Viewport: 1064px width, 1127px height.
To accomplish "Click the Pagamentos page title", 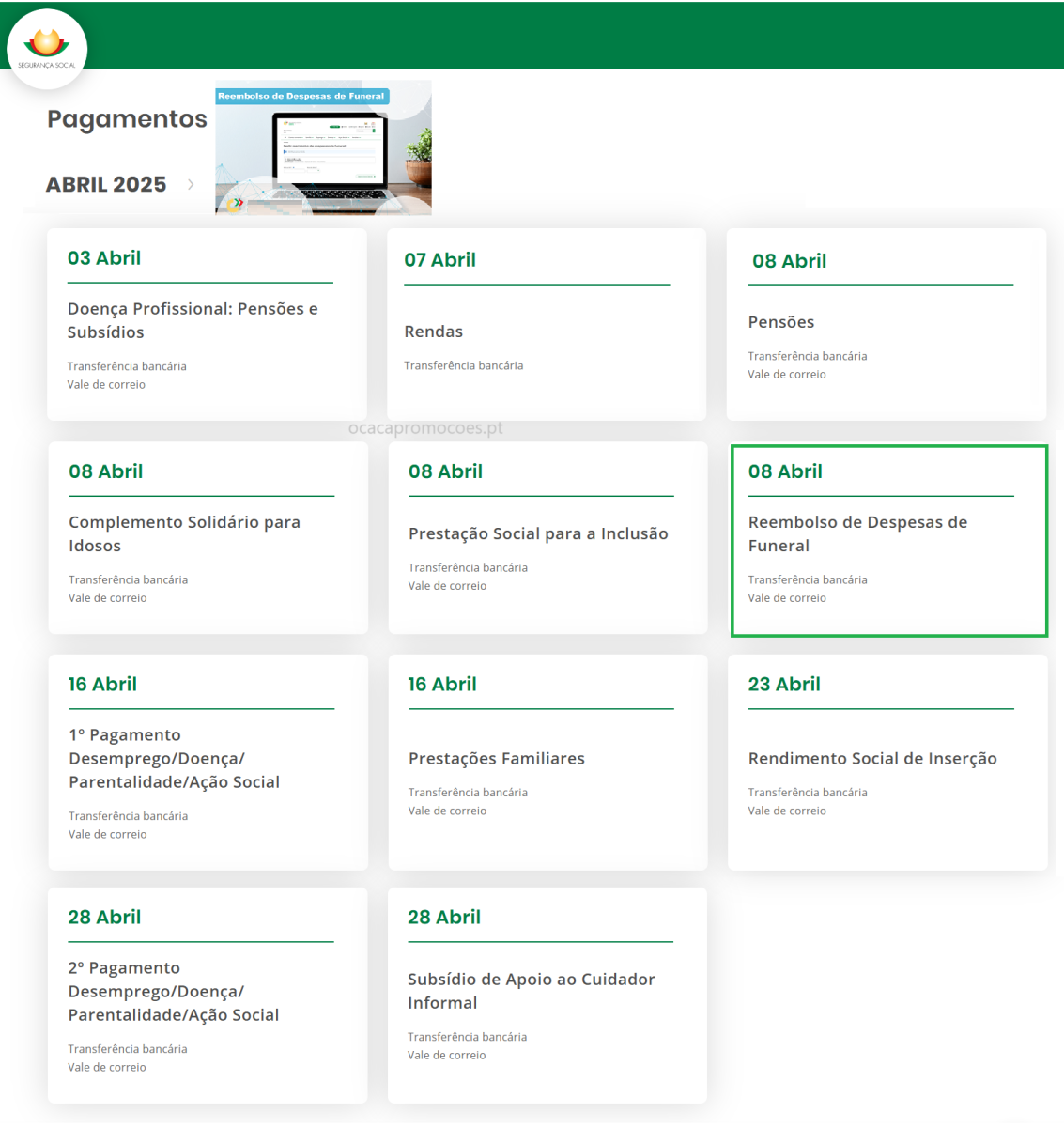I will (x=127, y=119).
